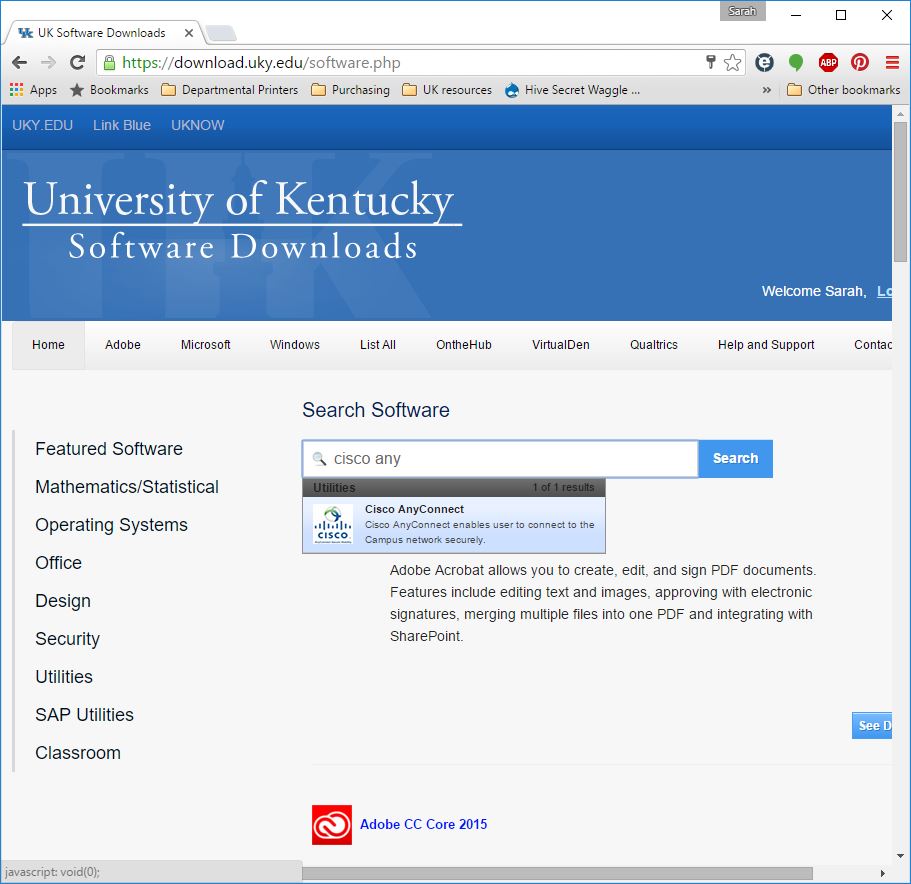Open the OntheHub navigation tab
Viewport: 911px width, 884px height.
pos(464,345)
